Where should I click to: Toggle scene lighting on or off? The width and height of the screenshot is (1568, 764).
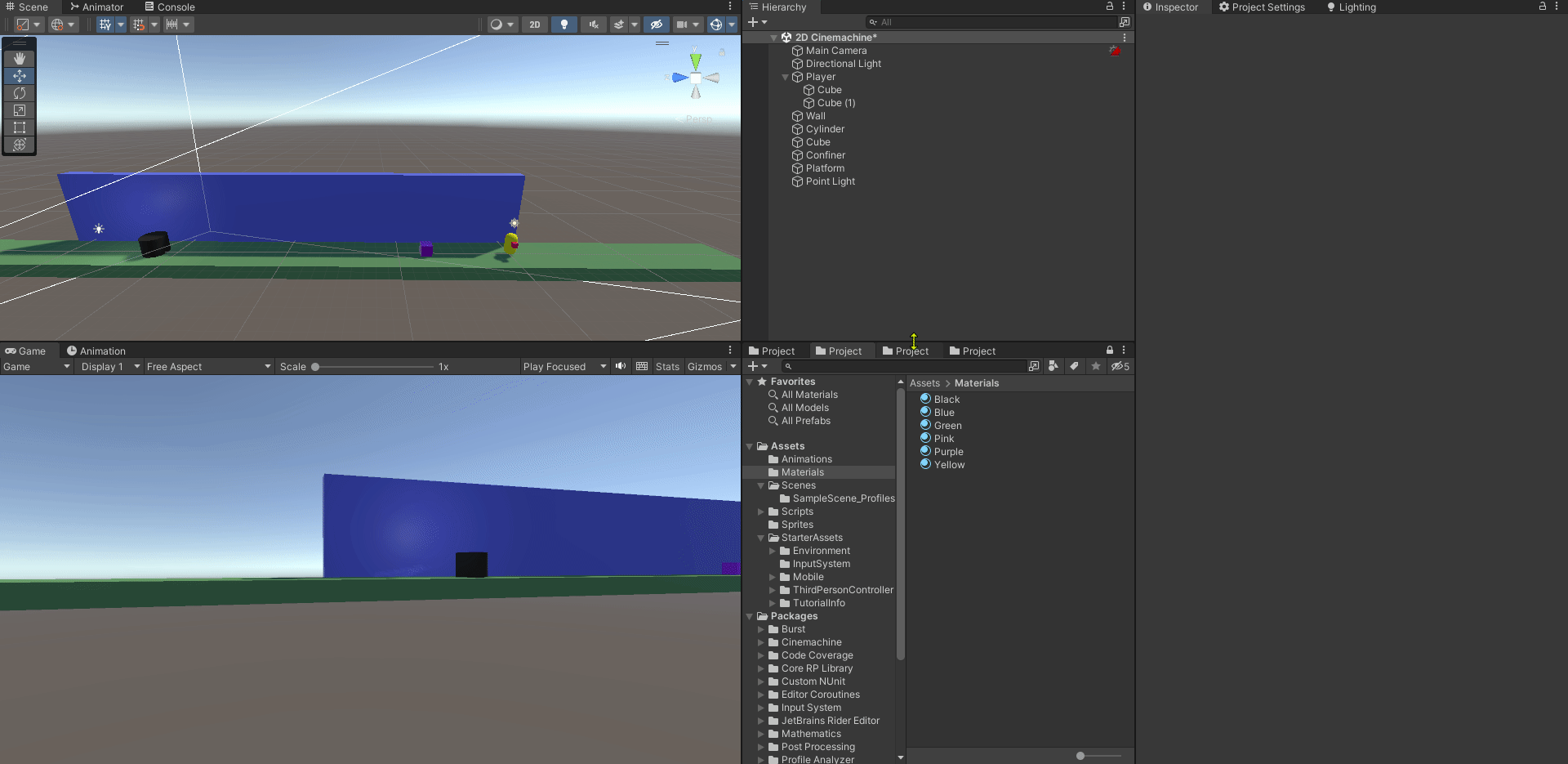(564, 25)
